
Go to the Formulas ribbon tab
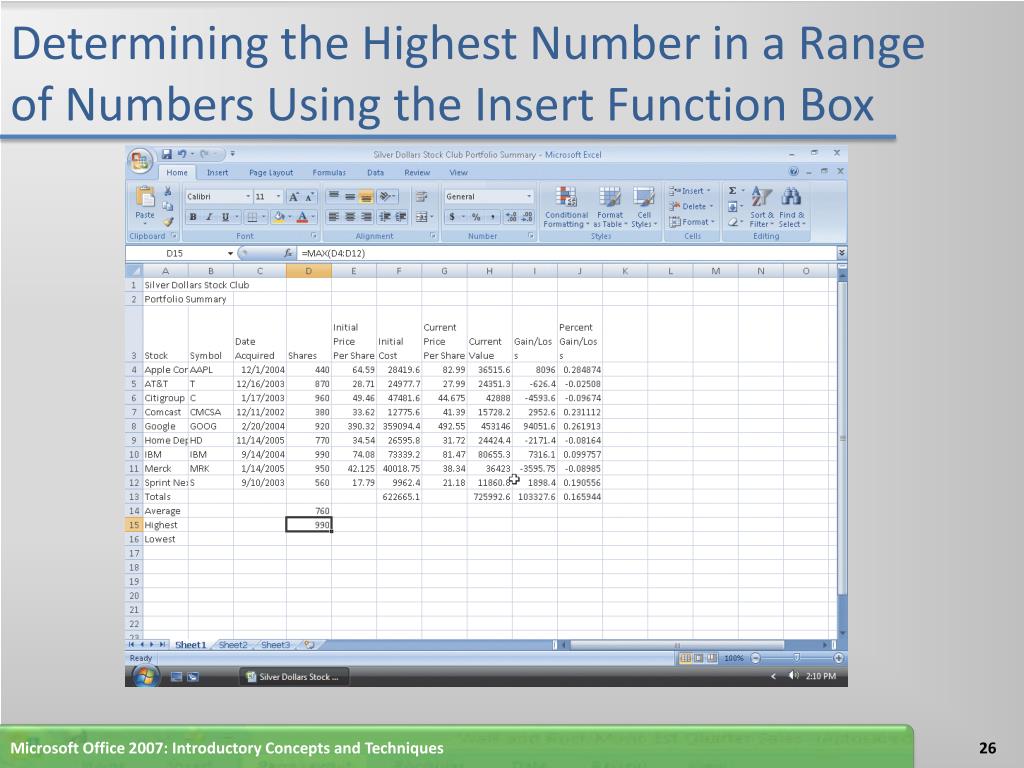[329, 172]
